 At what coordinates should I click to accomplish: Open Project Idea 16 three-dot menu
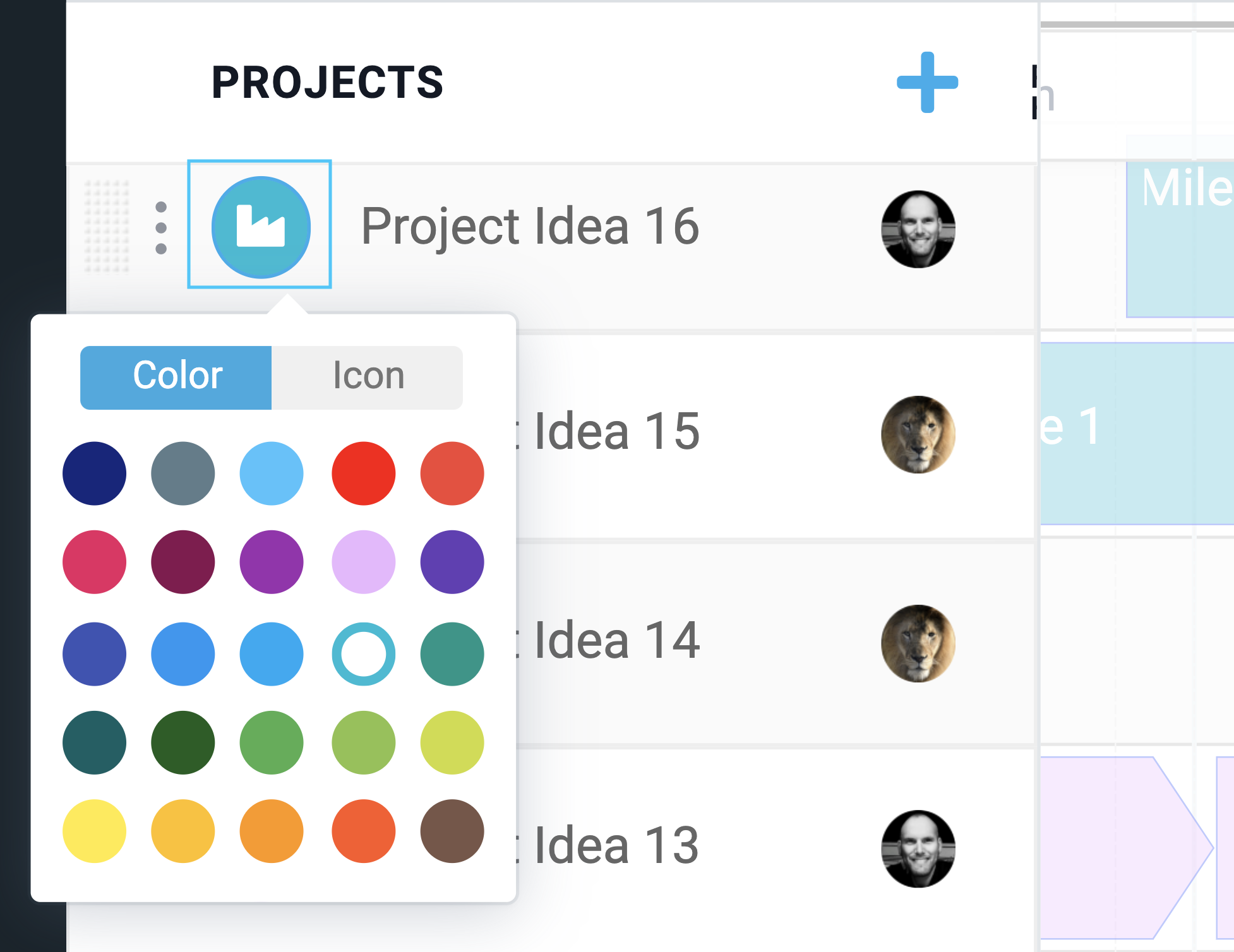tap(161, 228)
